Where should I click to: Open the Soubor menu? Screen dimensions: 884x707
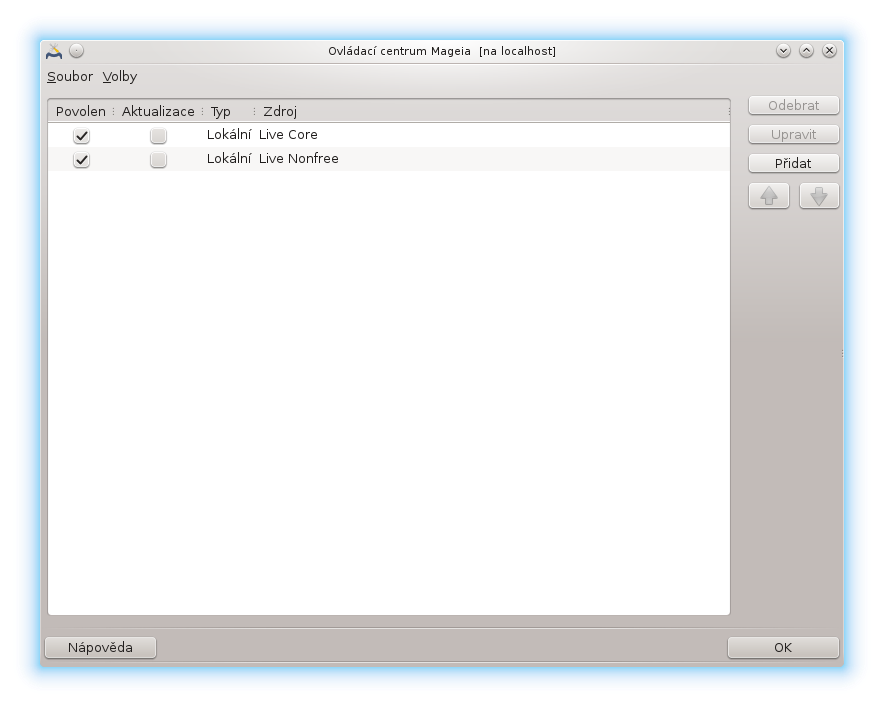[70, 77]
